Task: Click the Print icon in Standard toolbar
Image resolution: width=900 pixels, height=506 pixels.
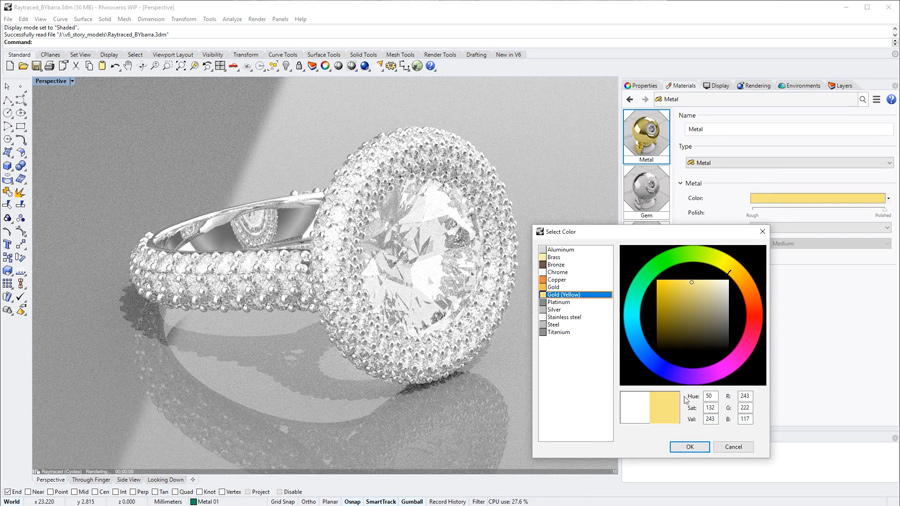Action: 49,66
